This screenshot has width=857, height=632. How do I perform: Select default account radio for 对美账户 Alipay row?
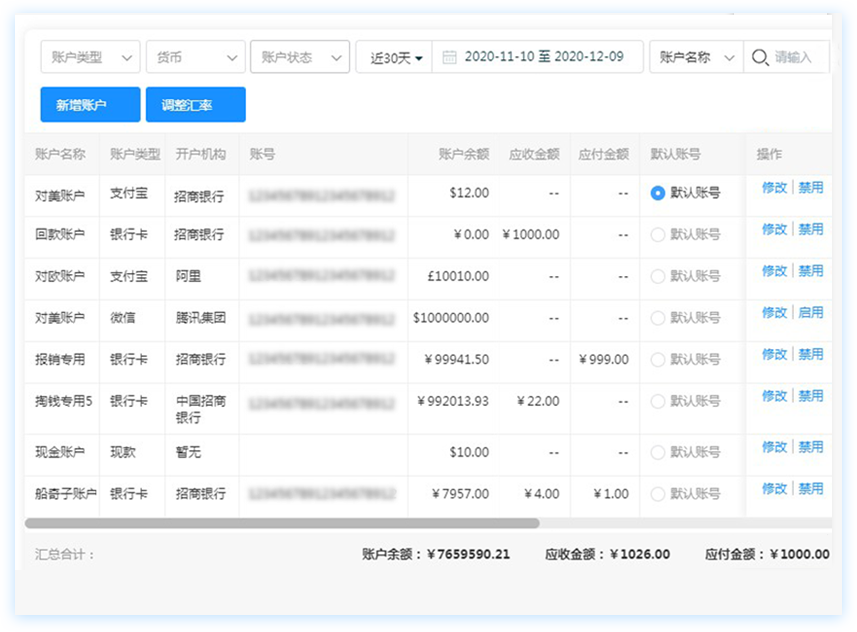[657, 193]
